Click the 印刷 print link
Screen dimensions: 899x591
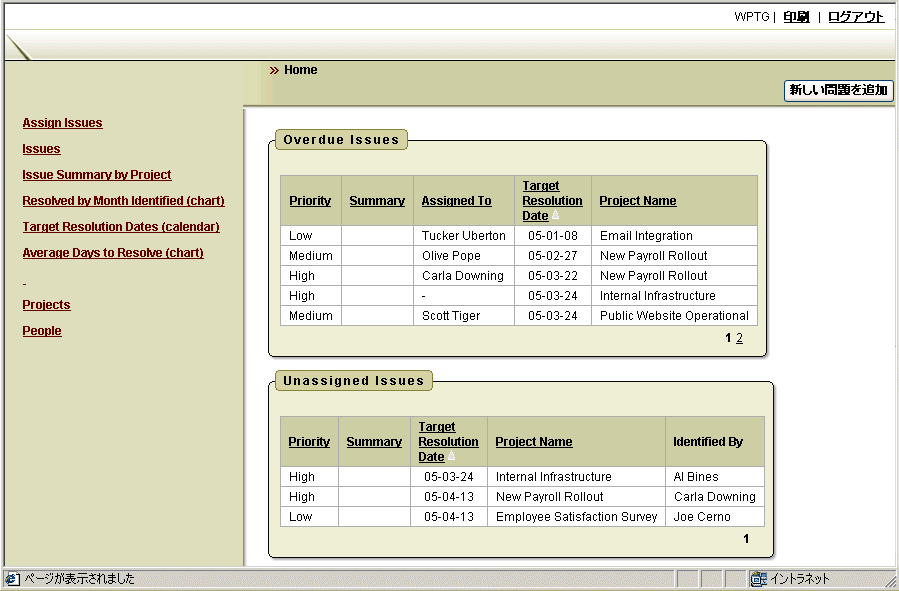796,17
